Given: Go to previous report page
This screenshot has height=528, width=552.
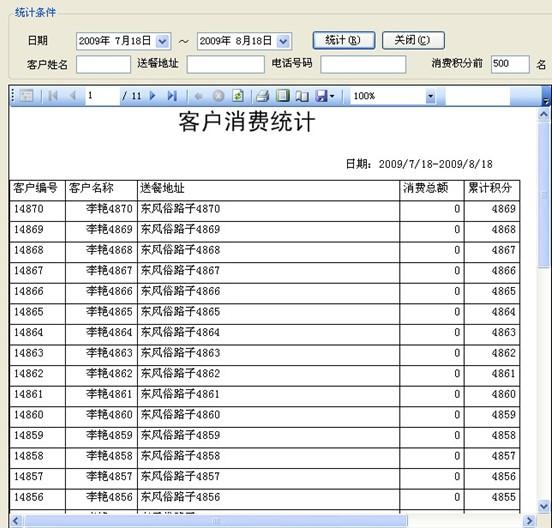Looking at the screenshot, I should tap(73, 96).
